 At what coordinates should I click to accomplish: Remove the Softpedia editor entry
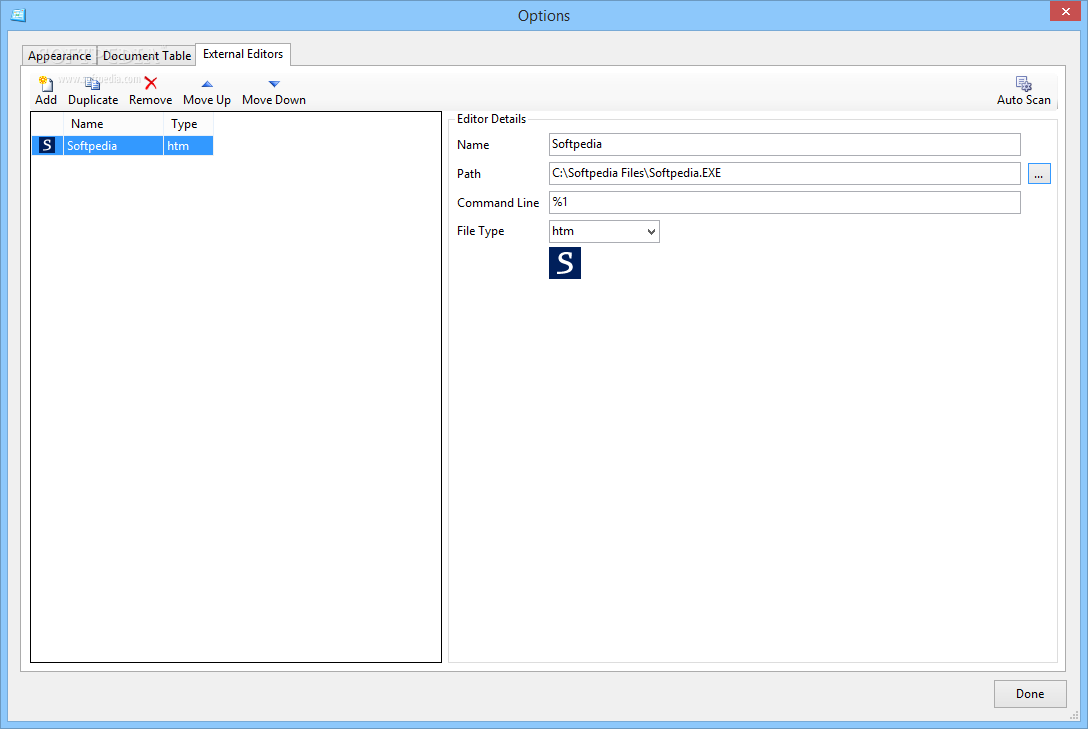click(x=151, y=91)
